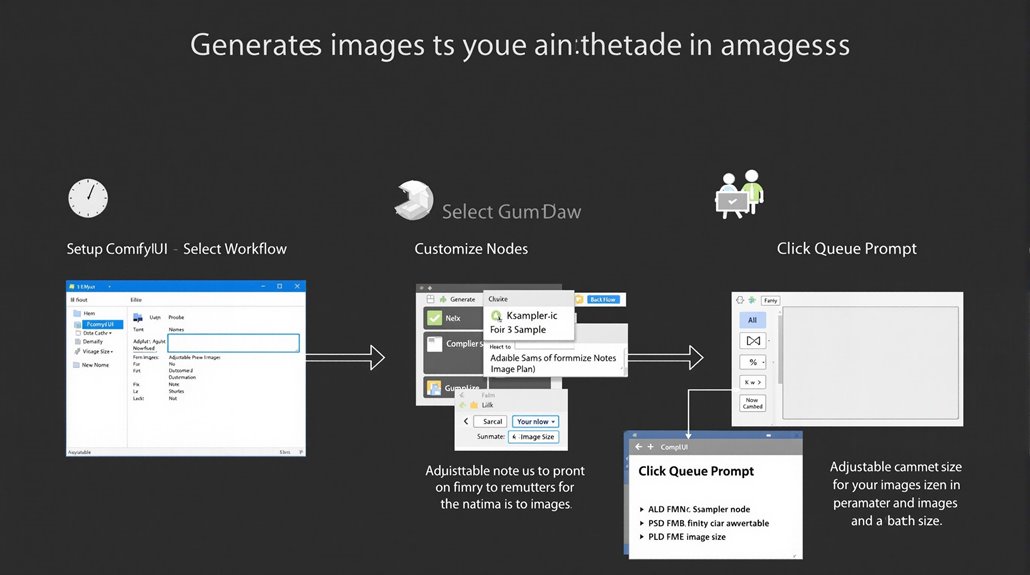Click the blue Back Flow button
The image size is (1030, 575).
point(602,300)
